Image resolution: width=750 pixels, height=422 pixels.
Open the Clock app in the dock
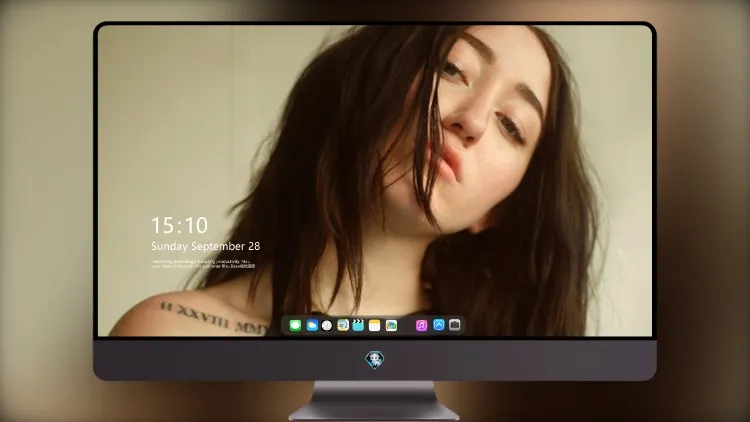(x=327, y=325)
